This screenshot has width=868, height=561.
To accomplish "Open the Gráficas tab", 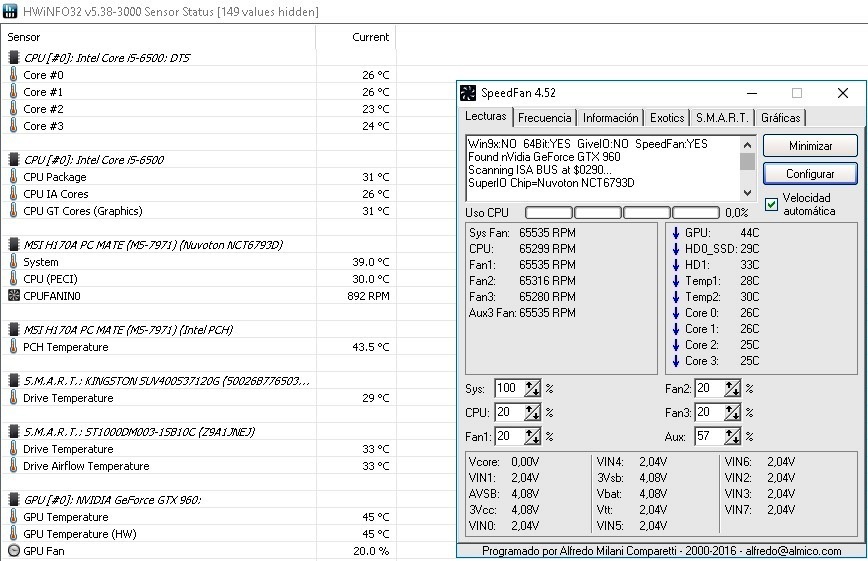I will coord(781,118).
